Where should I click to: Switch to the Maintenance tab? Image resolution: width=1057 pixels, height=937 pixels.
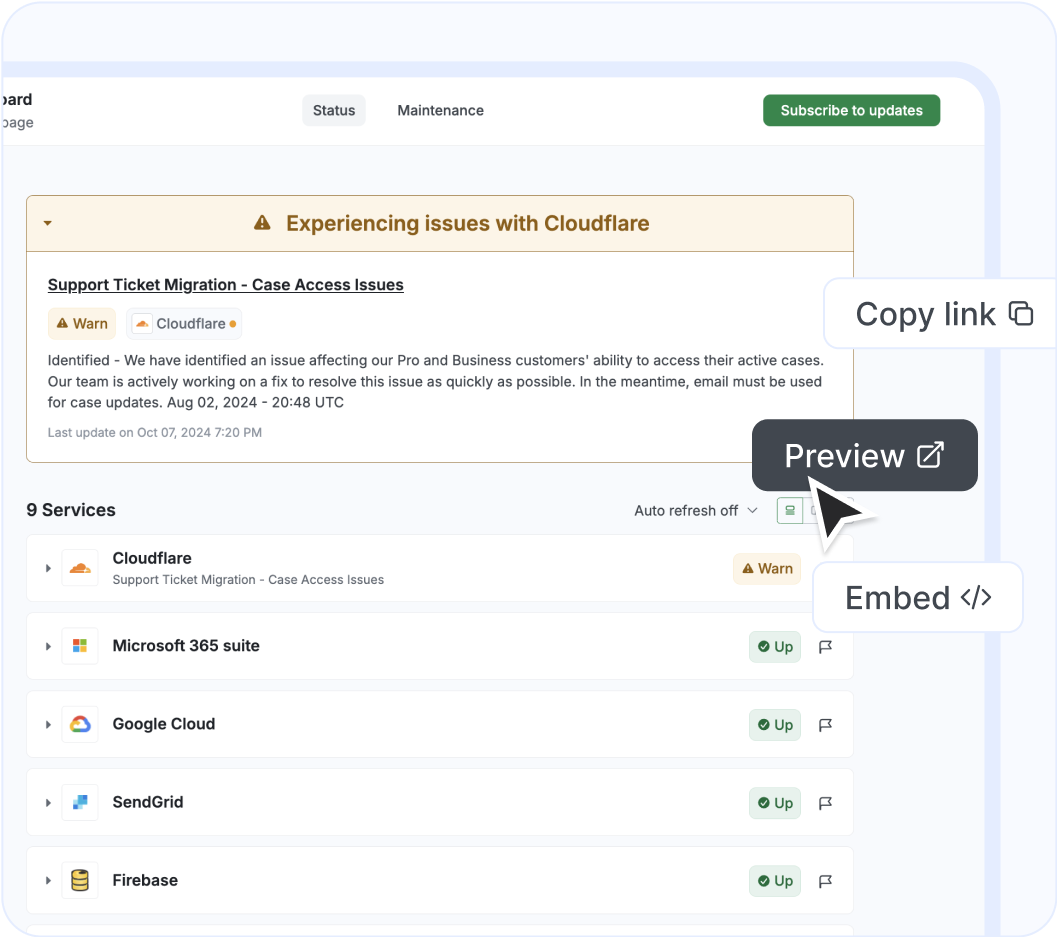click(440, 110)
